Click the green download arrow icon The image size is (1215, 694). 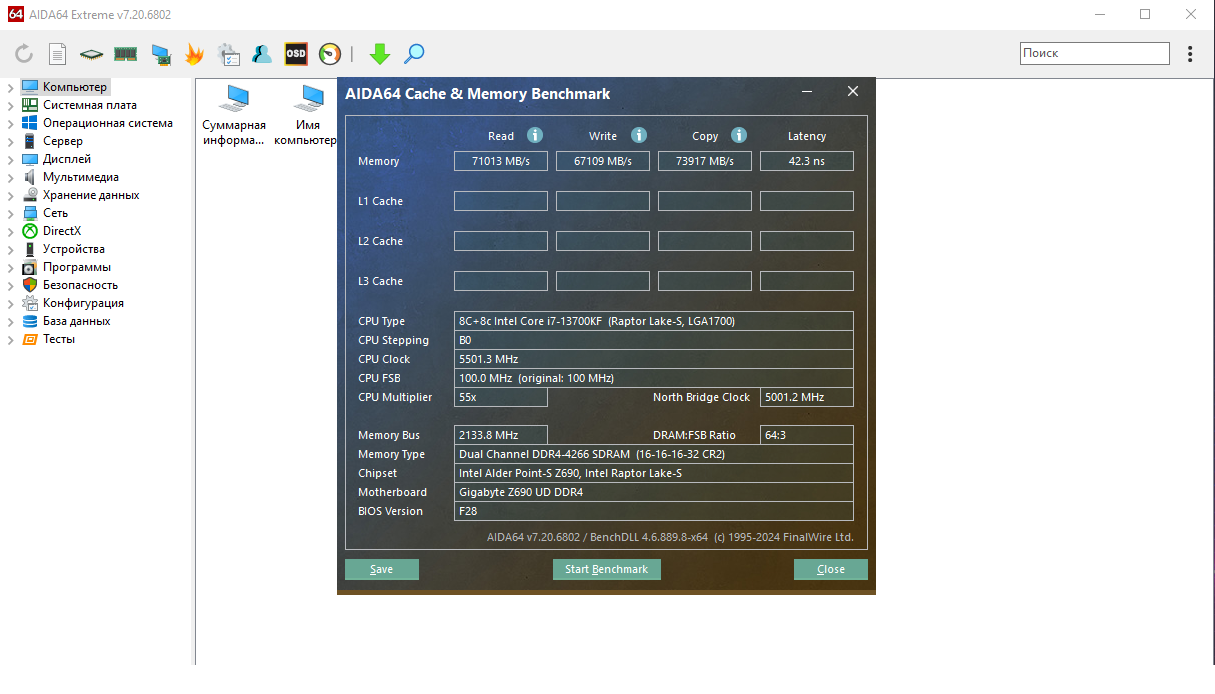click(379, 54)
